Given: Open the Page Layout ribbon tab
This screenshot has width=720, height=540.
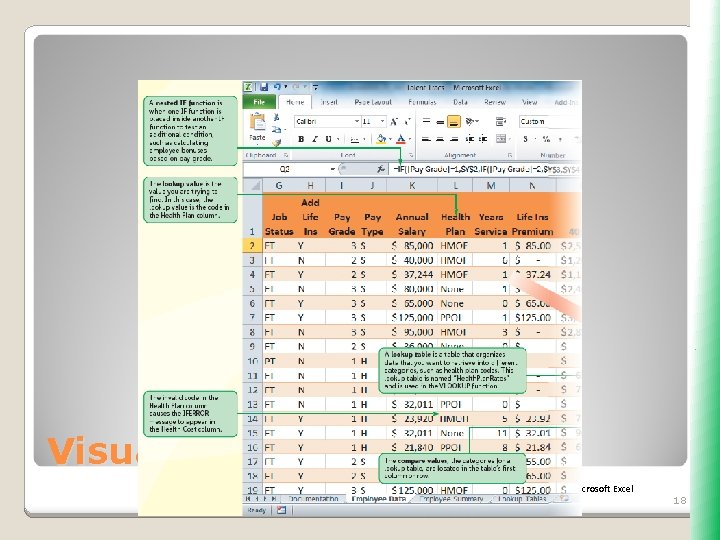Looking at the screenshot, I should click(x=373, y=102).
